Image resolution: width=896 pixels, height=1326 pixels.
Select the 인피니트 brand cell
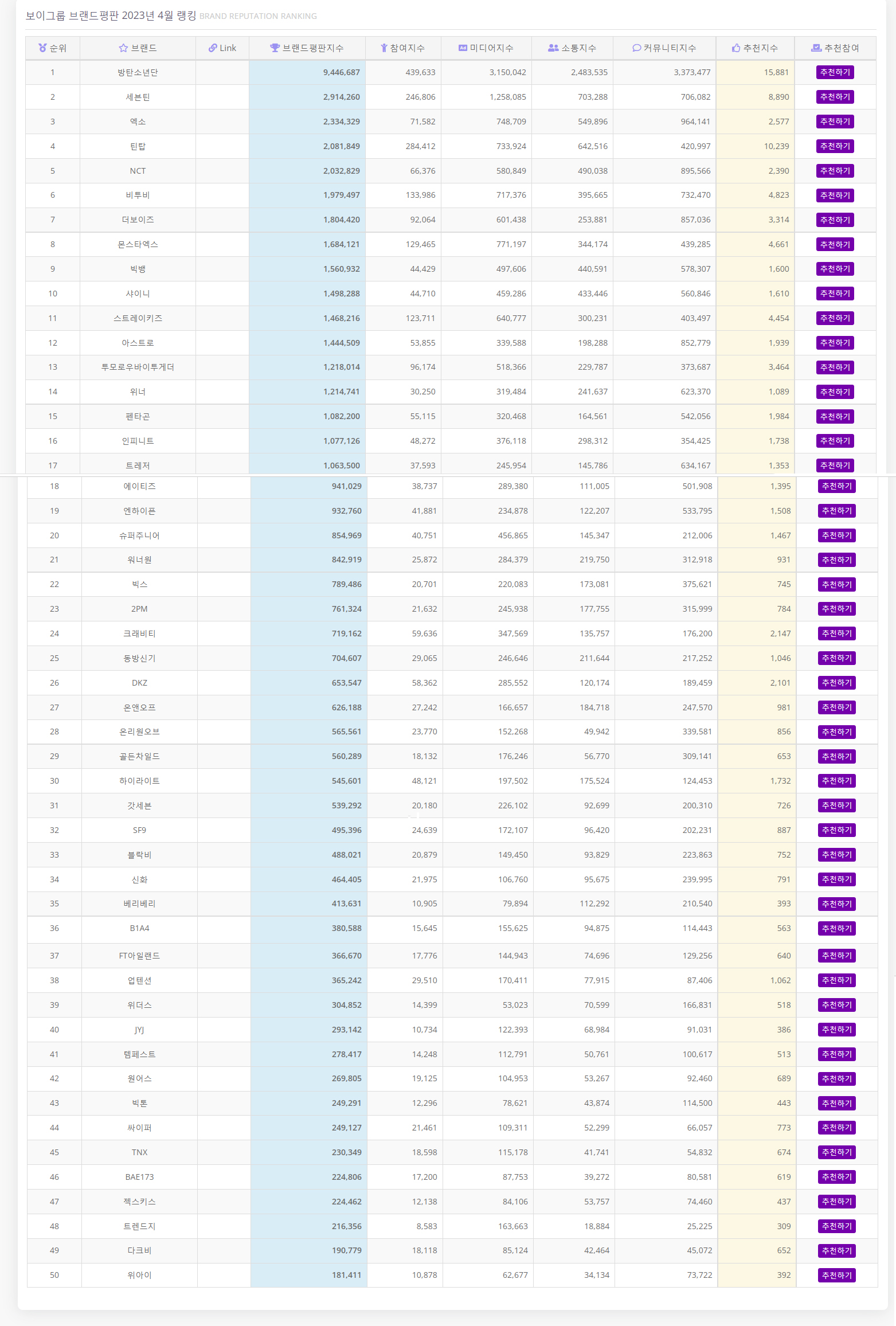(x=138, y=441)
